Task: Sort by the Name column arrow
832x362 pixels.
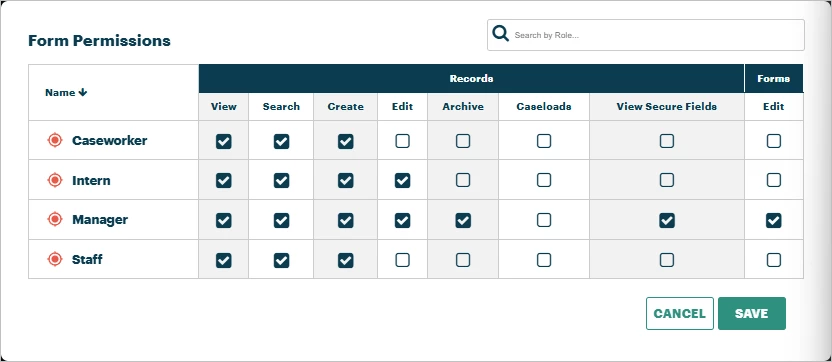Action: pyautogui.click(x=83, y=92)
